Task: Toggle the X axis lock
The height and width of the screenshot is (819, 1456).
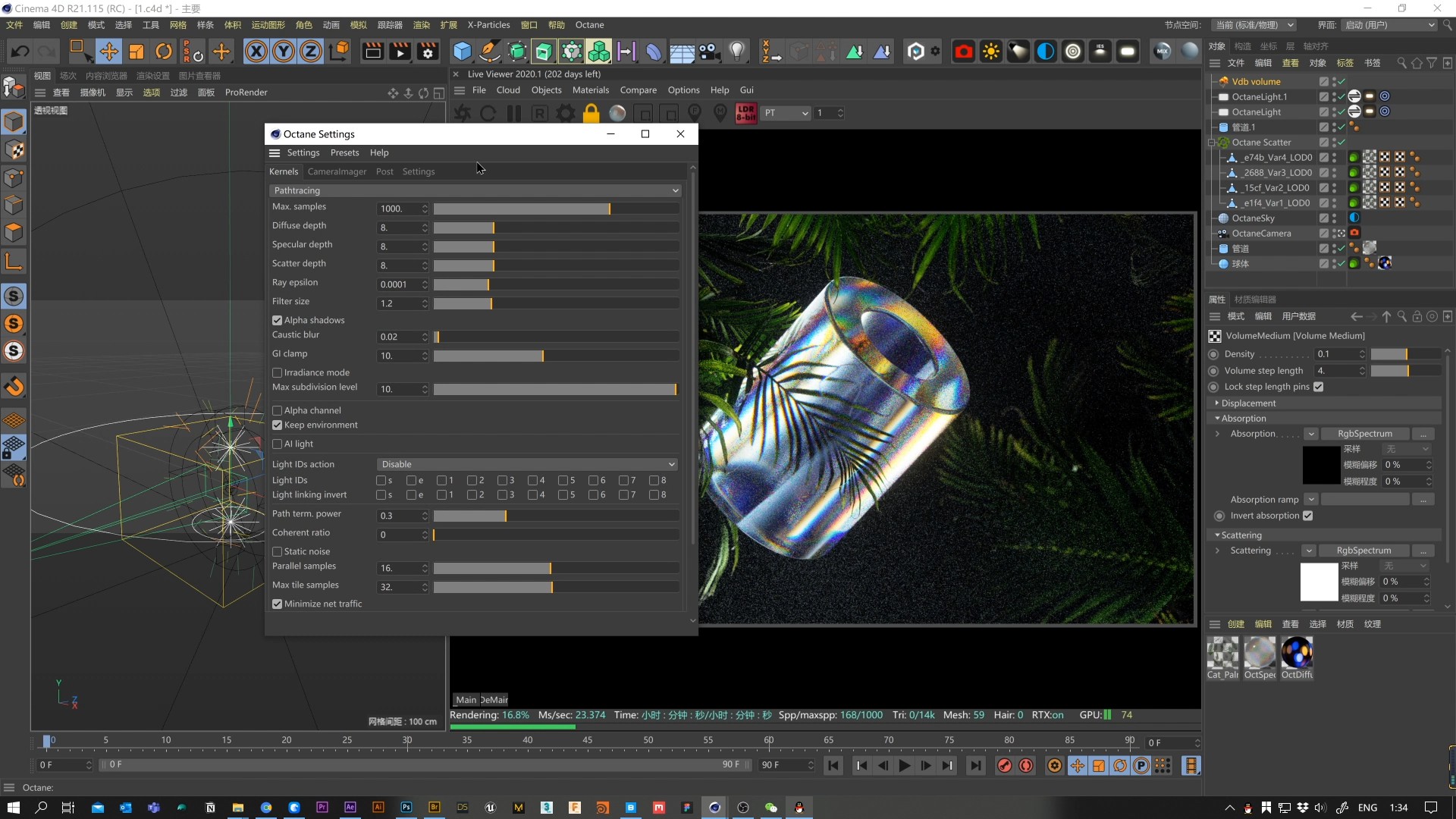Action: point(256,52)
